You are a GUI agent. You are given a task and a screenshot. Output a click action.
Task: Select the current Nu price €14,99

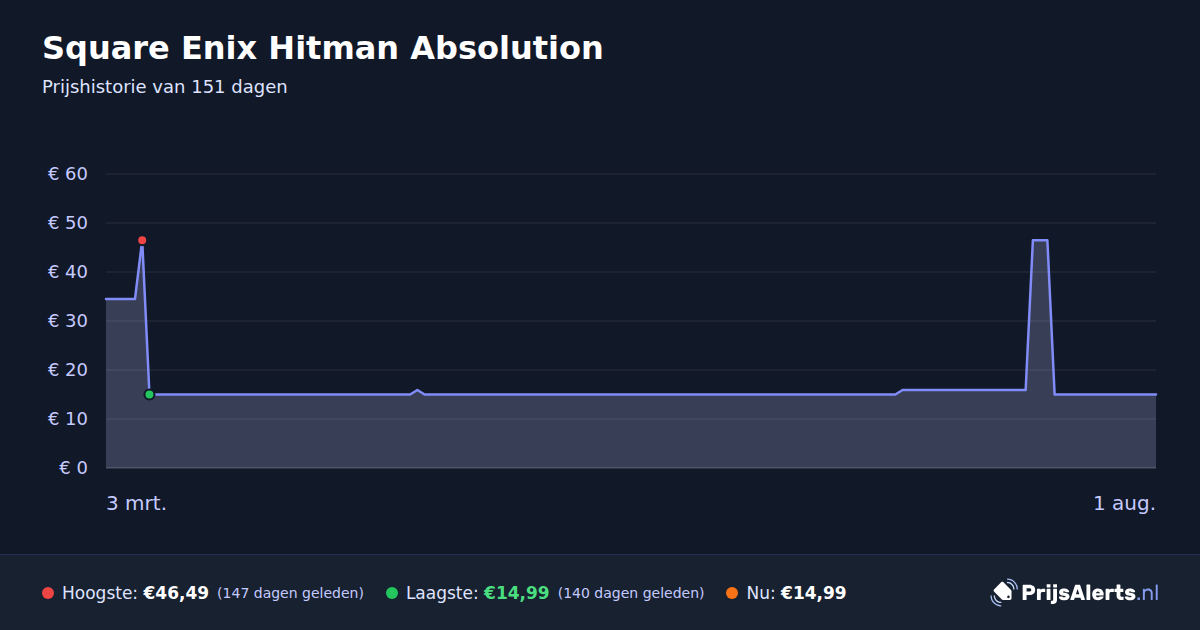pos(813,593)
